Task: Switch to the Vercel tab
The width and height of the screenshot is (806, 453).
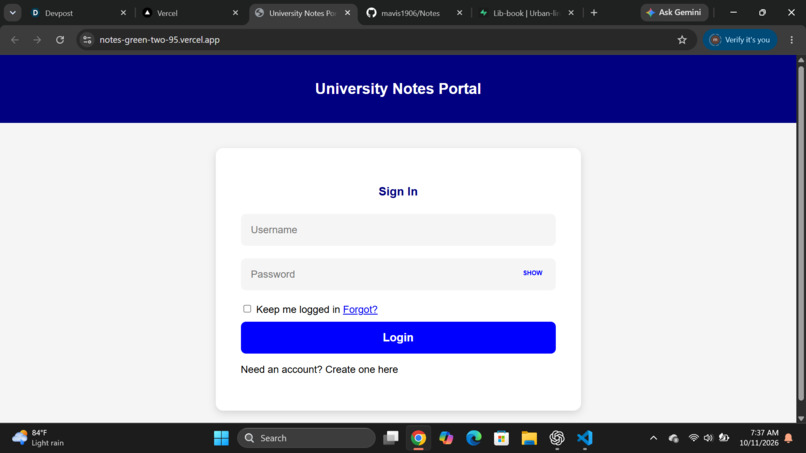Action: click(190, 13)
